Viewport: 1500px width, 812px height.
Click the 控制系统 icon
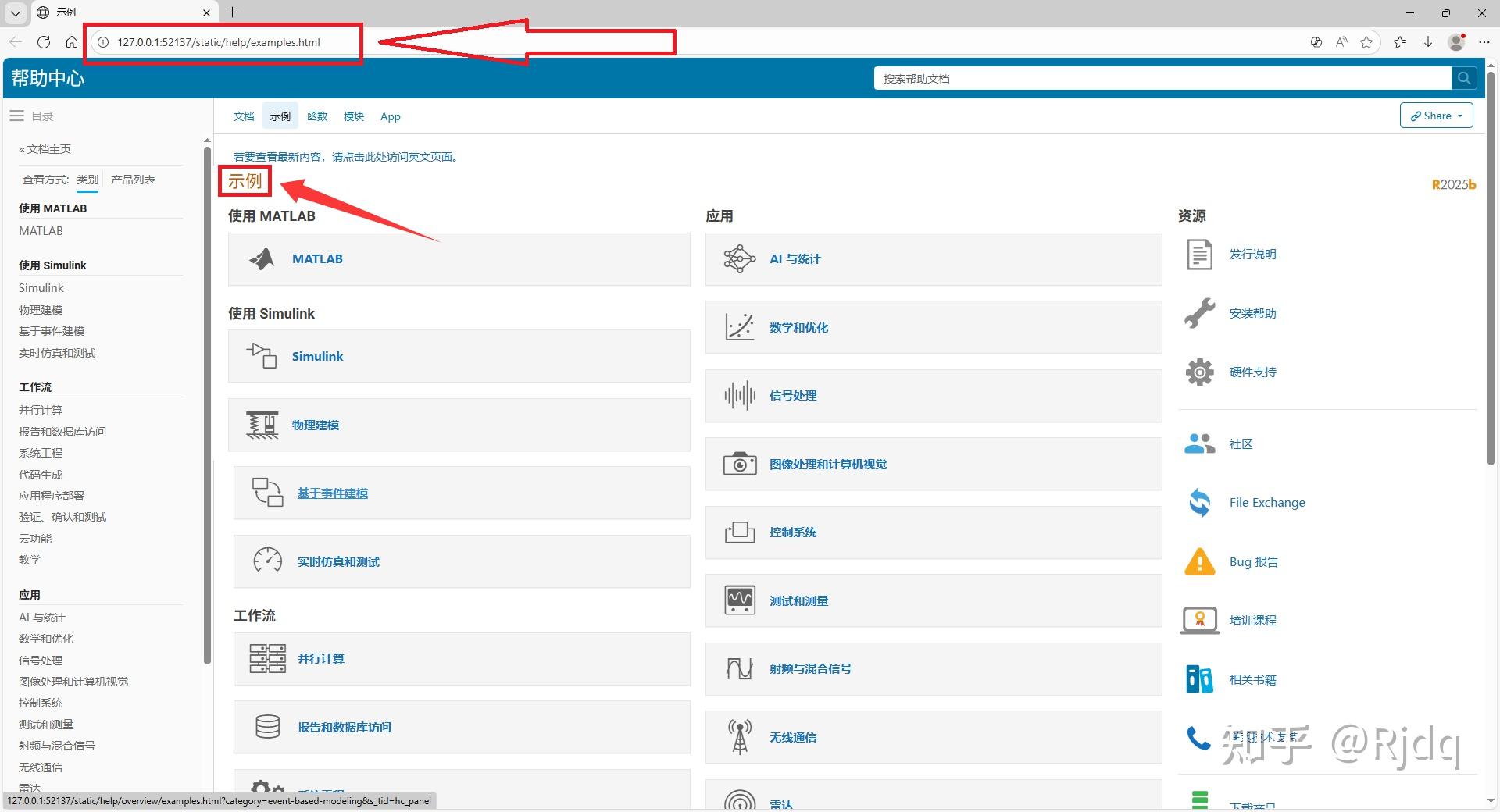[x=739, y=532]
